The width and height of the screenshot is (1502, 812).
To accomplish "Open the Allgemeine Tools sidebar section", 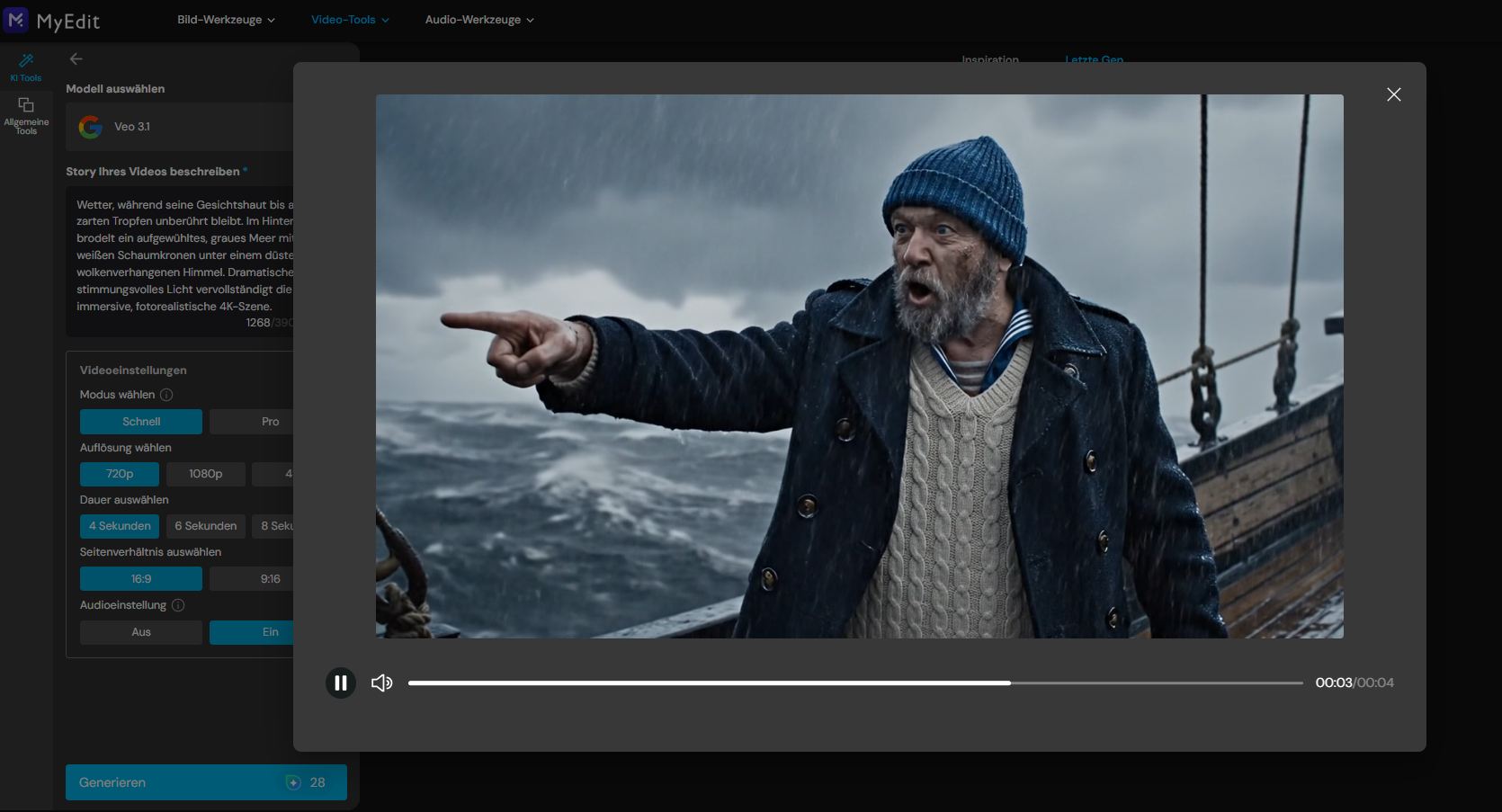I will pyautogui.click(x=26, y=116).
